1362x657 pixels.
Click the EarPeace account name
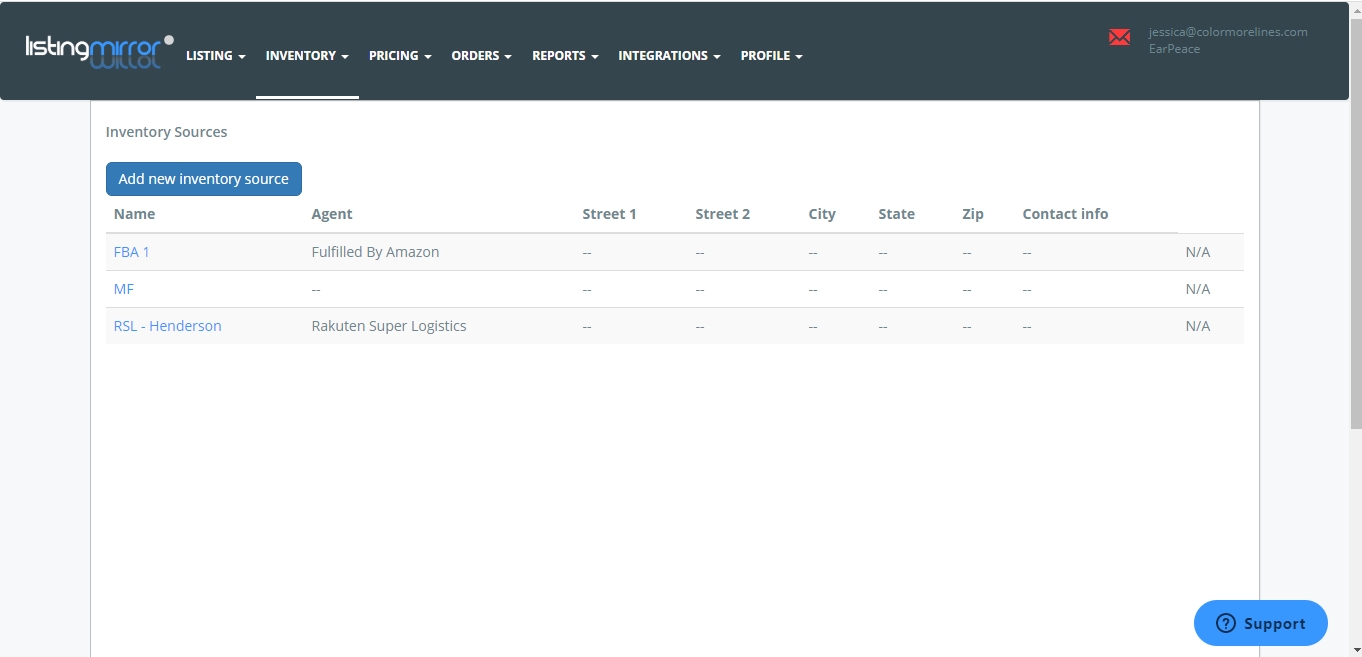[1174, 49]
